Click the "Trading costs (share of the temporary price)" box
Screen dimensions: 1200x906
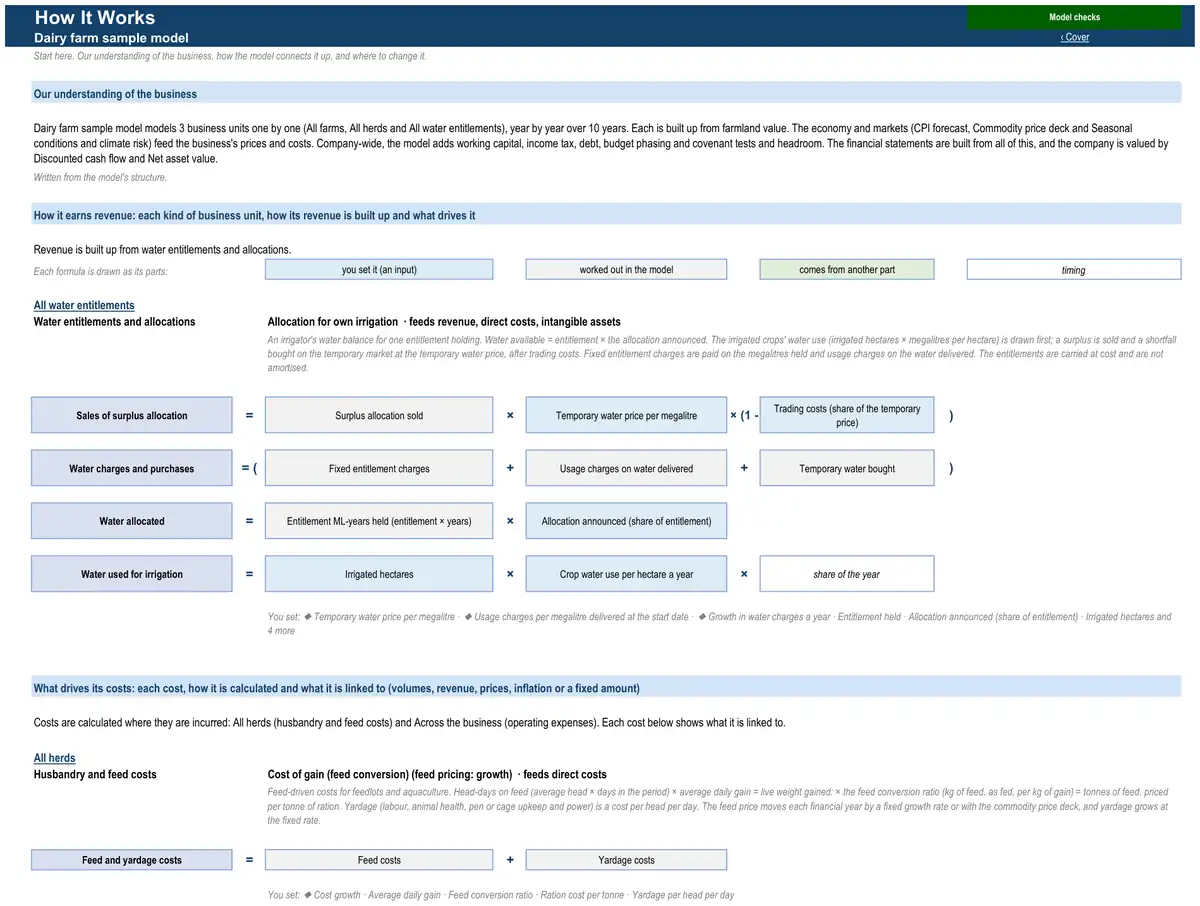tap(847, 415)
